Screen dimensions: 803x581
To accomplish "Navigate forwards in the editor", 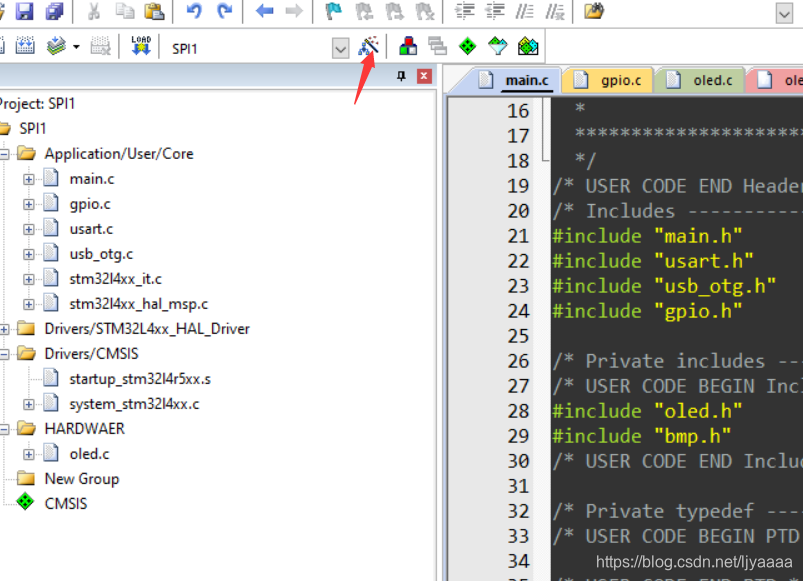I will point(294,11).
